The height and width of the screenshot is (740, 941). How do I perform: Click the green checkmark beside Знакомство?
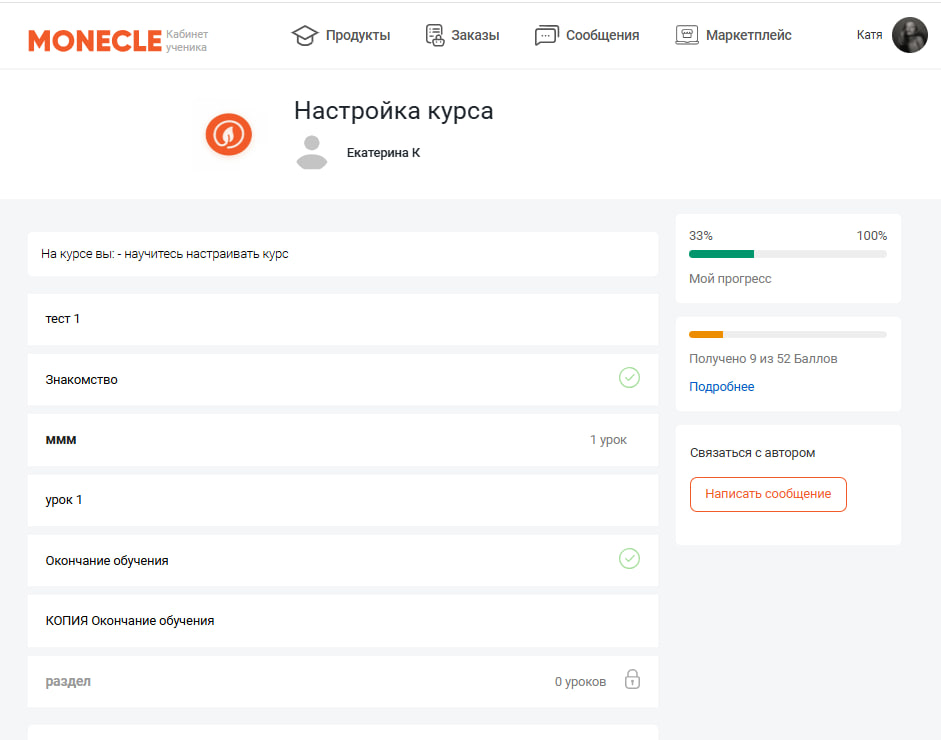click(629, 378)
